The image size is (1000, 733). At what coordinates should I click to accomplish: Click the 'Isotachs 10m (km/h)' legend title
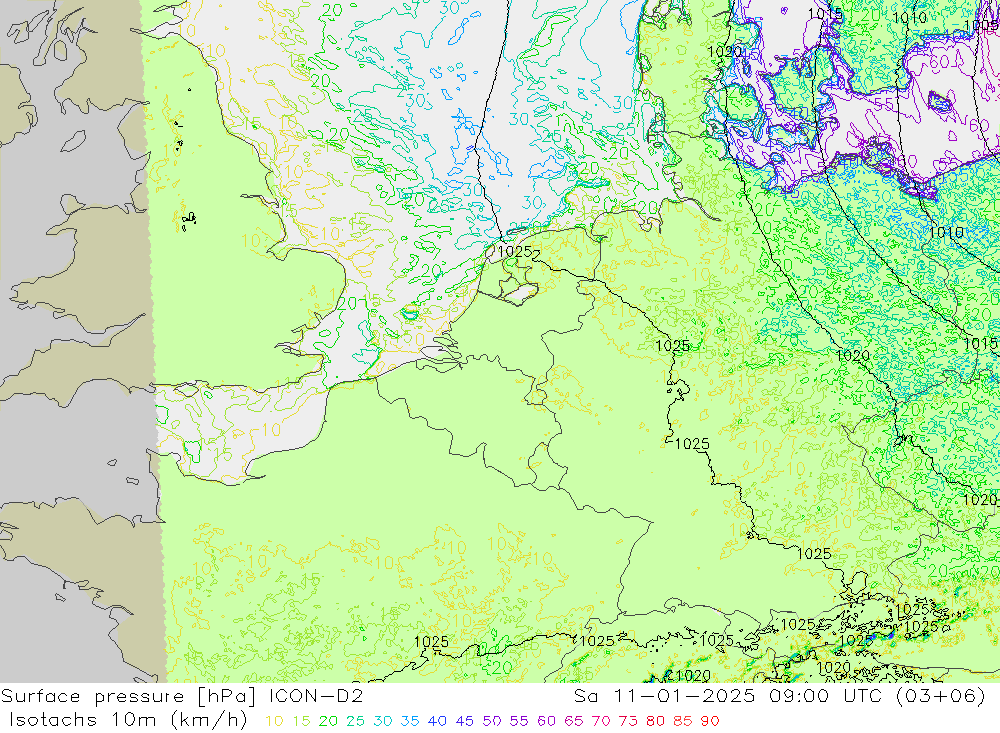[128, 720]
